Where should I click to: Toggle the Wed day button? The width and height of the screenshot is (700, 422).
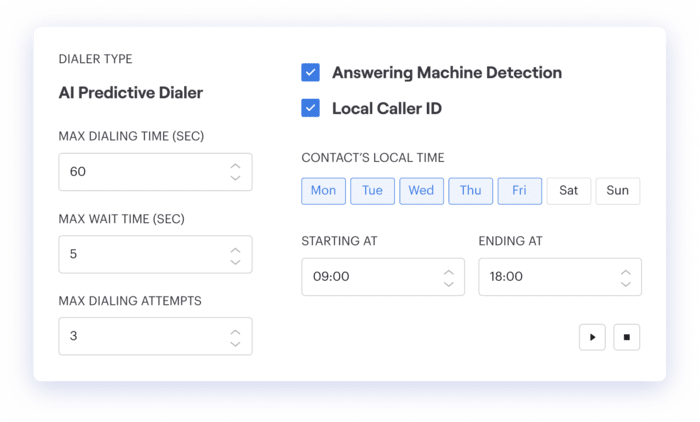[421, 191]
